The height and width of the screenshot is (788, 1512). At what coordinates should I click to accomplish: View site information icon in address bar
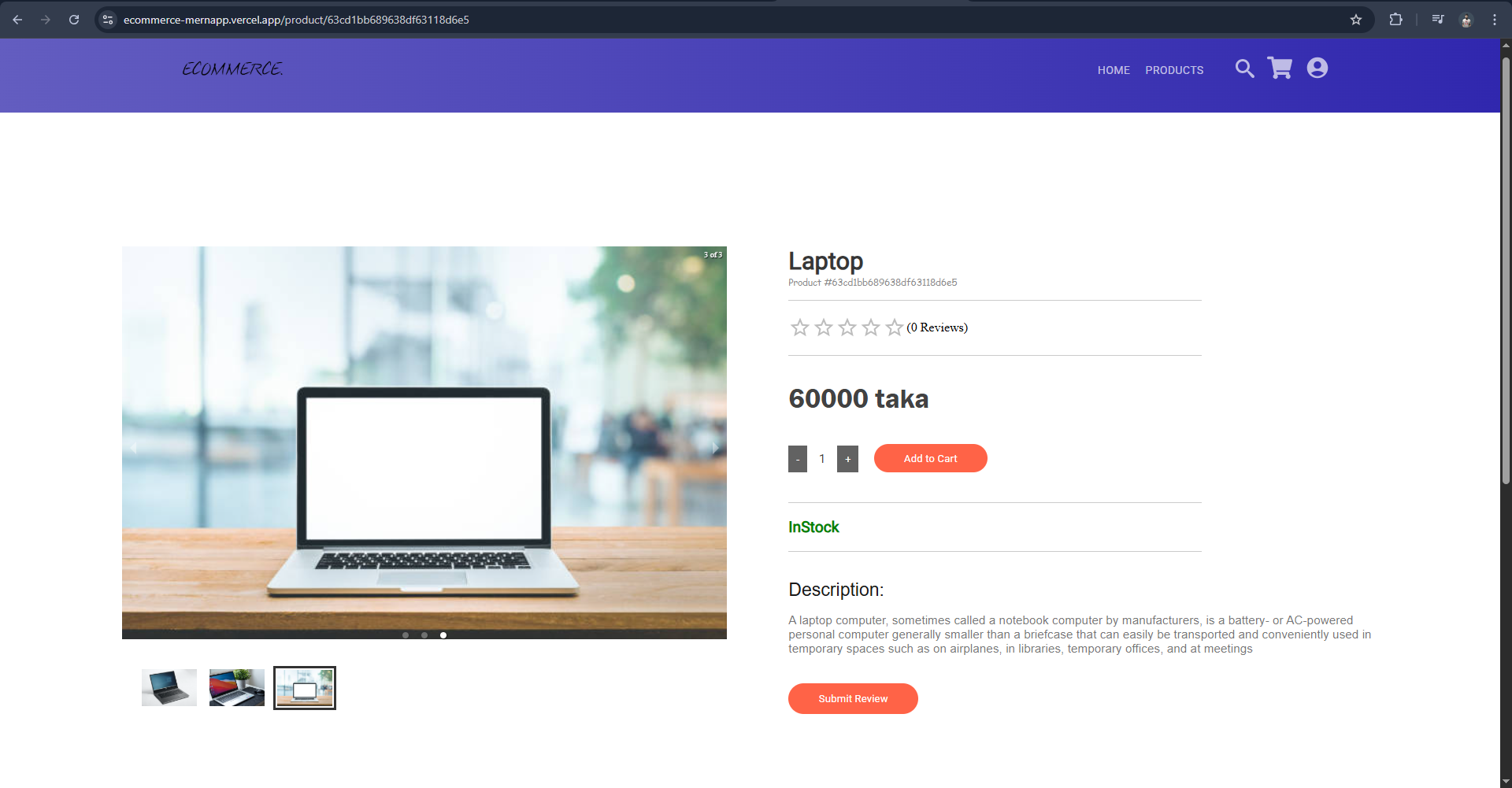pyautogui.click(x=109, y=20)
